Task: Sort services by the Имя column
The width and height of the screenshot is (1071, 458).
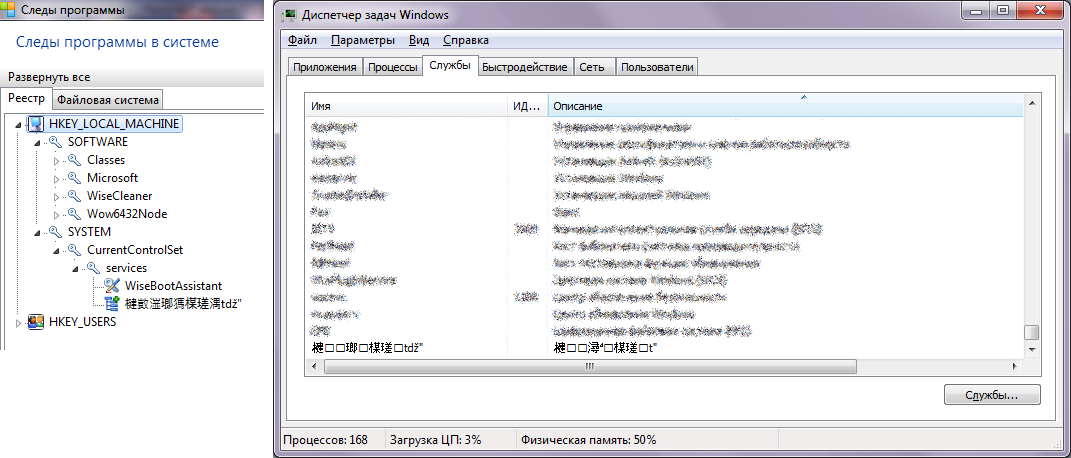Action: click(x=406, y=106)
